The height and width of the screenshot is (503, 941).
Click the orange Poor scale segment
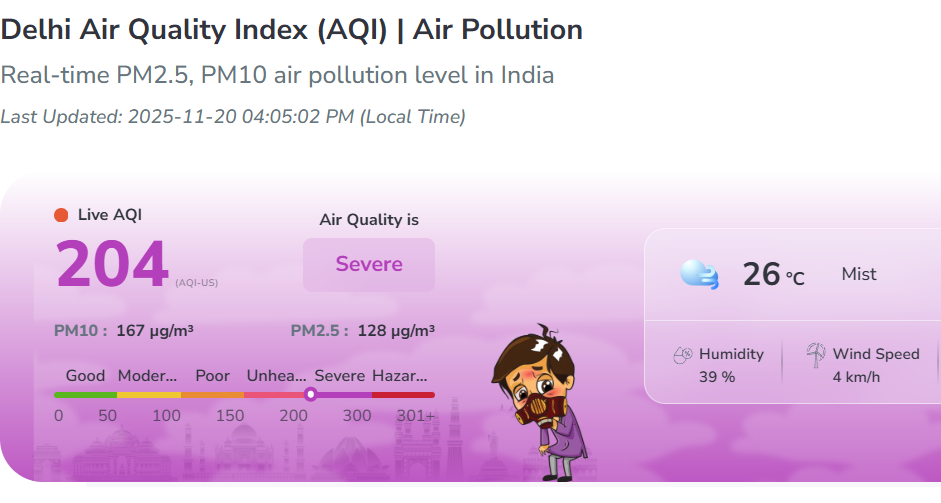tap(212, 395)
